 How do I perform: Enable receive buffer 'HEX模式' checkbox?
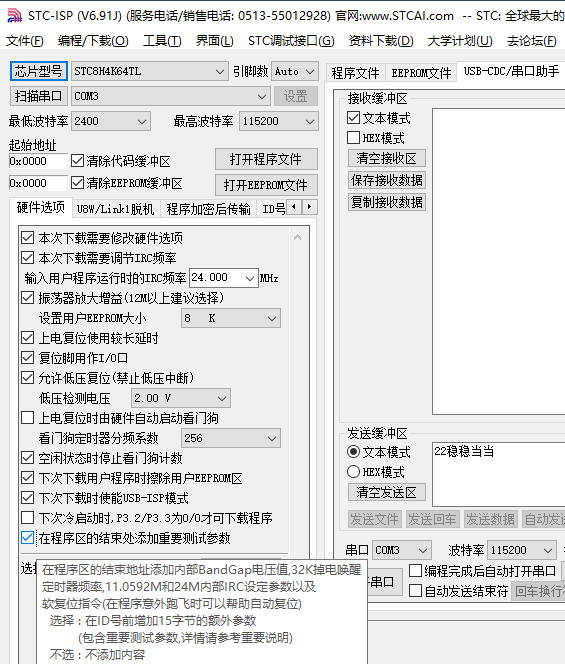click(x=353, y=138)
